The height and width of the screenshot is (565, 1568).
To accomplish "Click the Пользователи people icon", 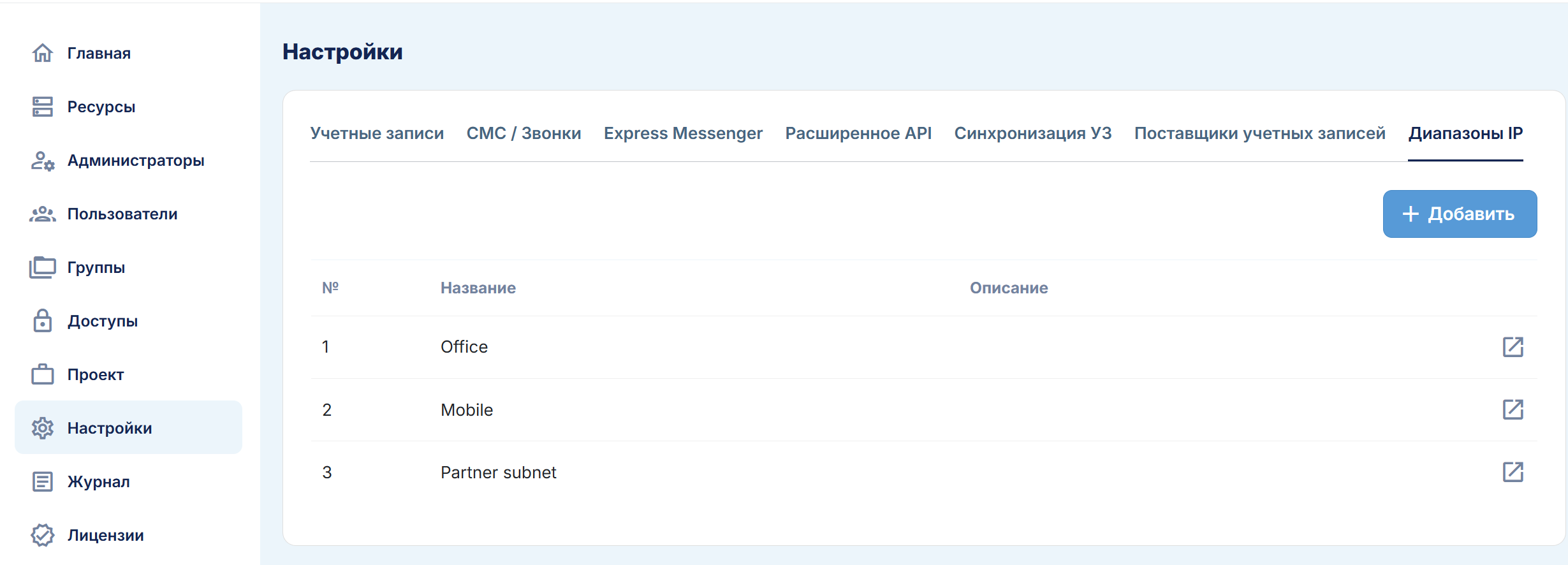I will (x=43, y=214).
